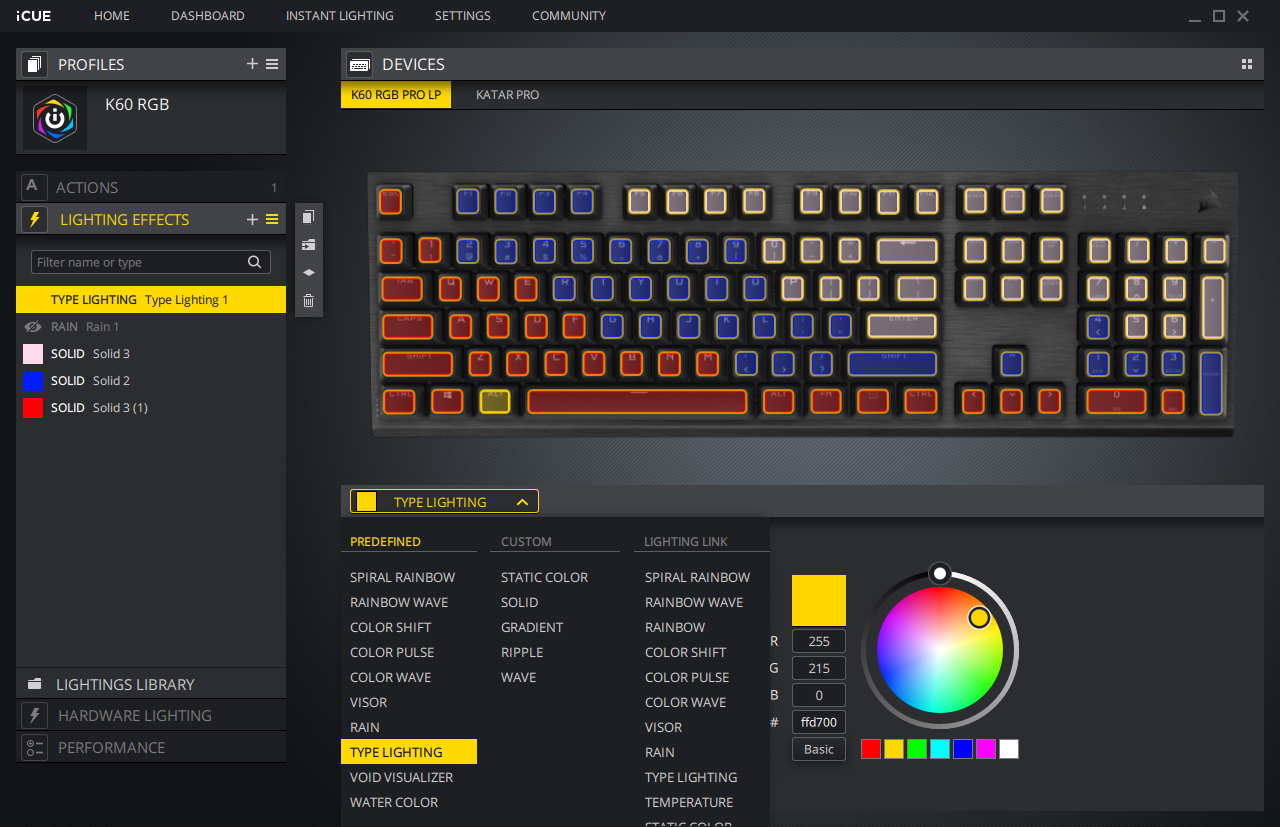Image resolution: width=1280 pixels, height=827 pixels.
Task: Open the TYPE LIGHTING effect dropdown
Action: point(444,502)
